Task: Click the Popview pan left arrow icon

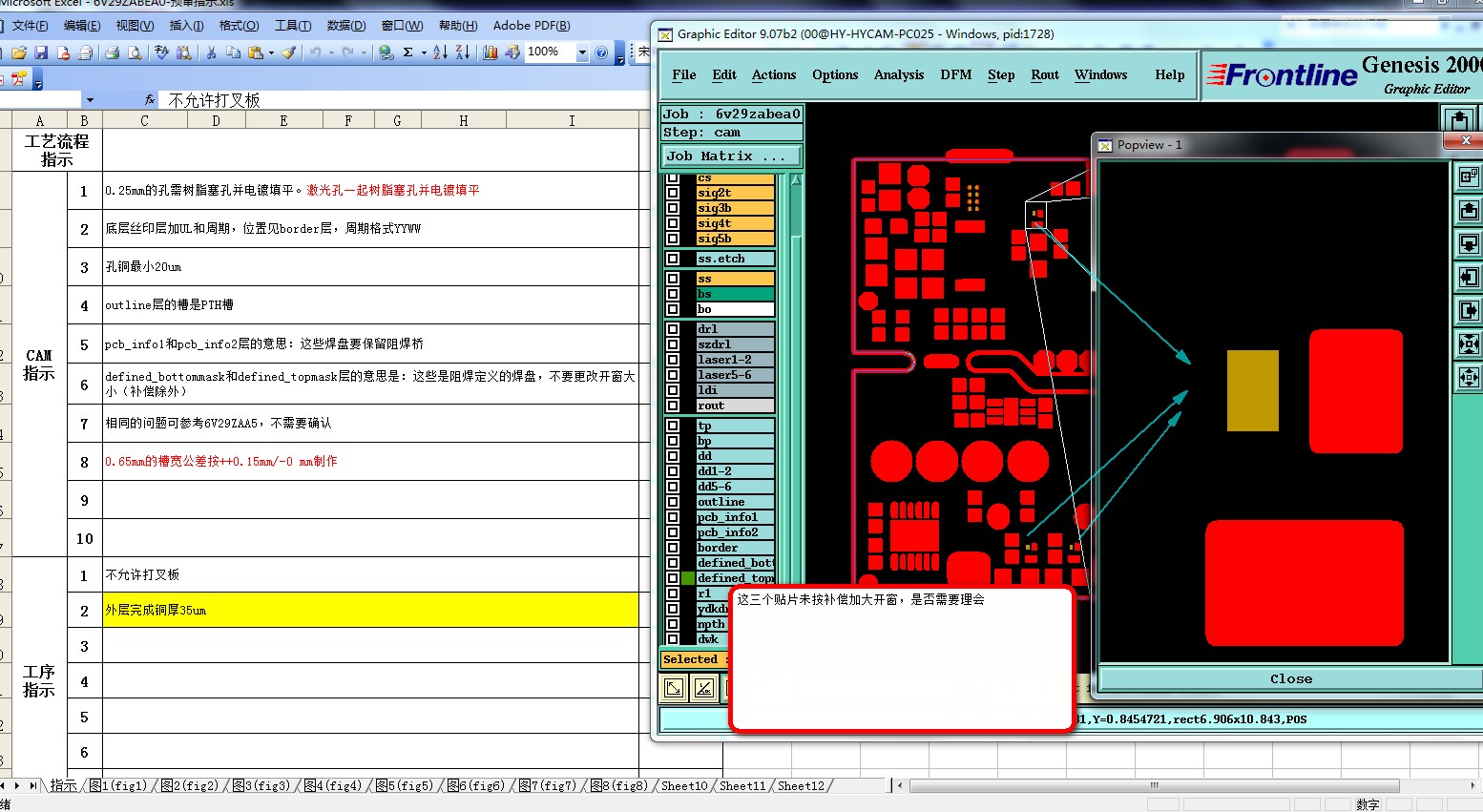Action: point(1469,277)
